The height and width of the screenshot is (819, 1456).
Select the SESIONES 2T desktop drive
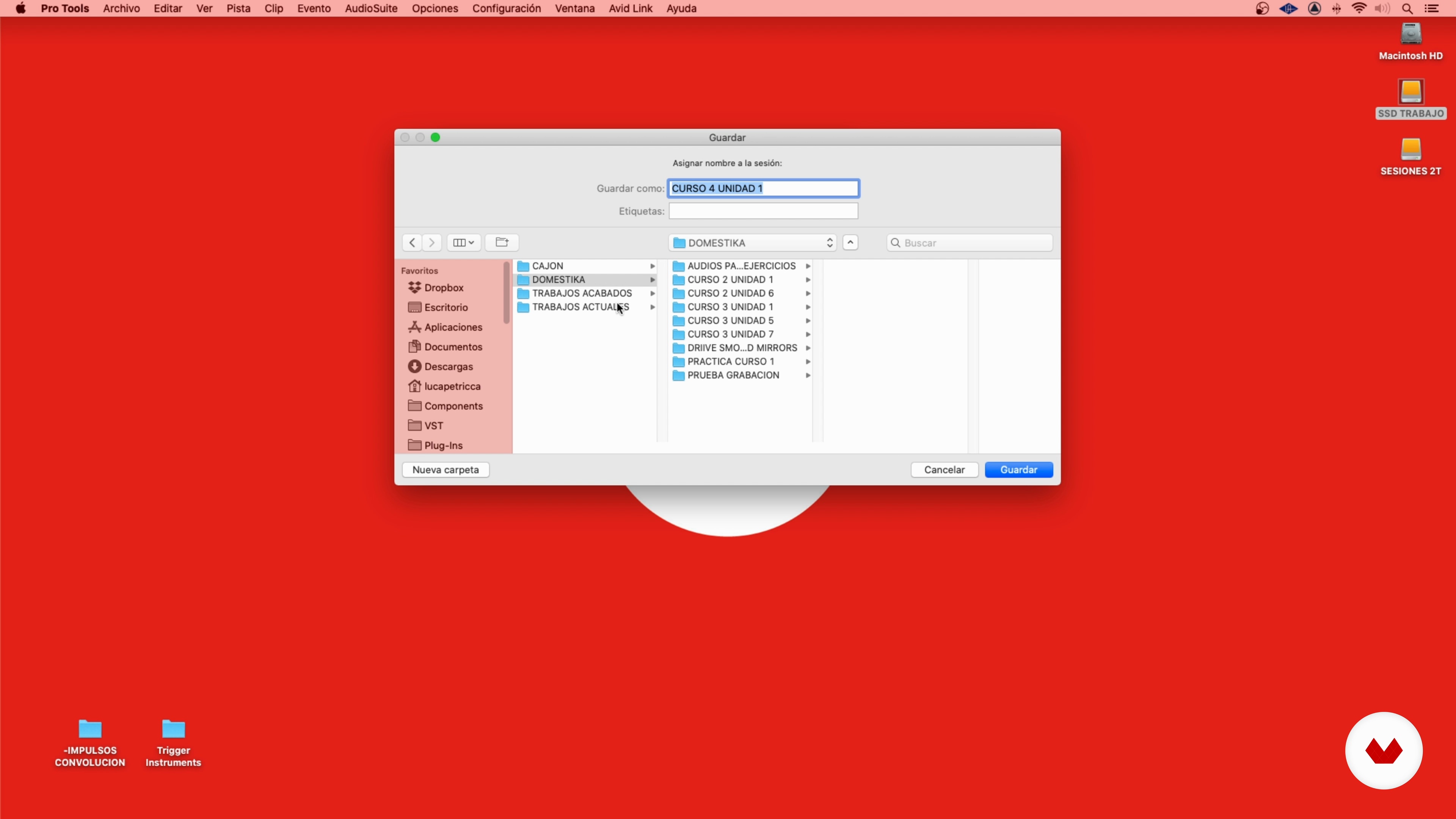point(1411,157)
